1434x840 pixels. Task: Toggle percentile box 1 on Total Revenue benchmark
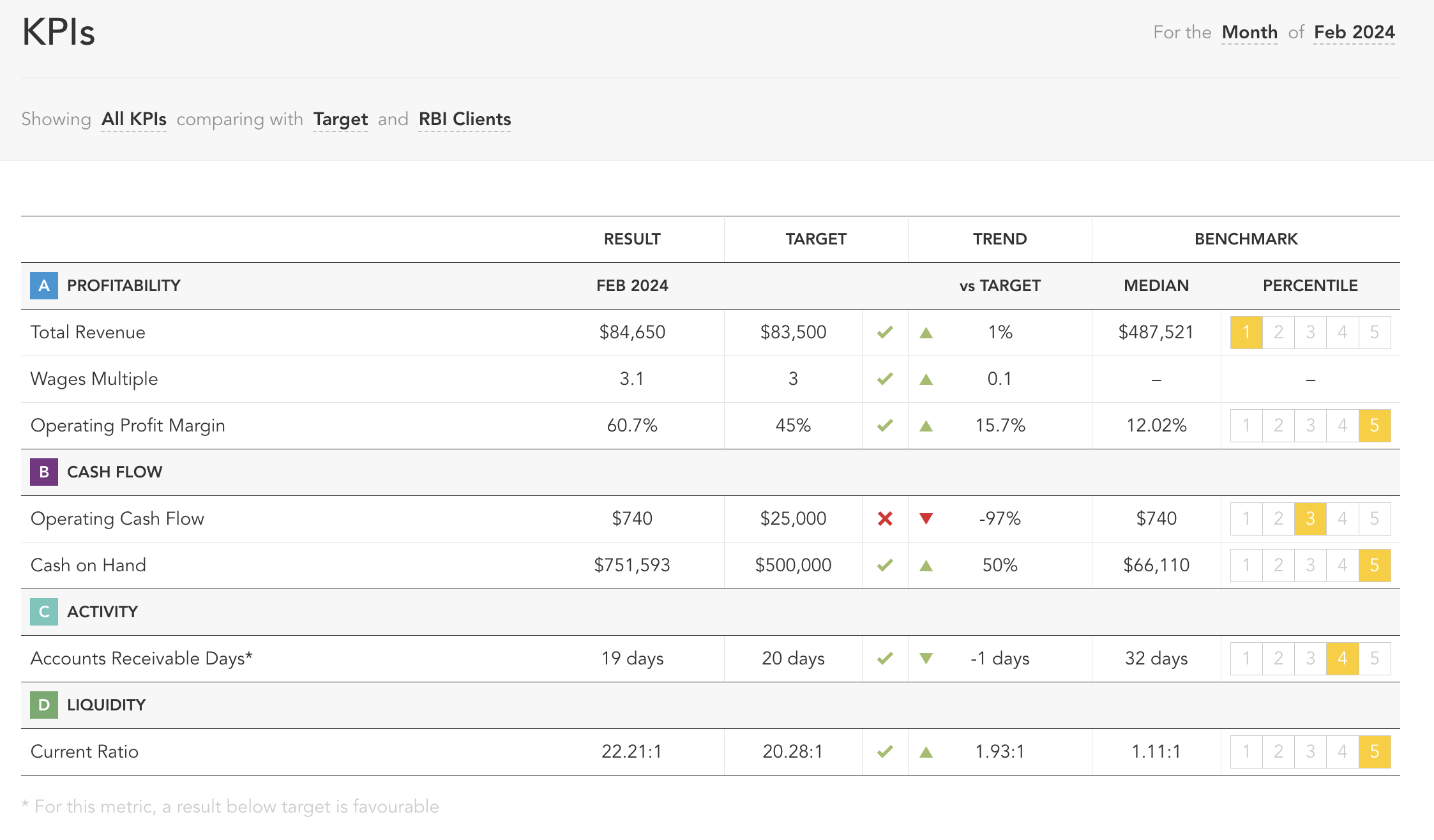click(x=1246, y=332)
